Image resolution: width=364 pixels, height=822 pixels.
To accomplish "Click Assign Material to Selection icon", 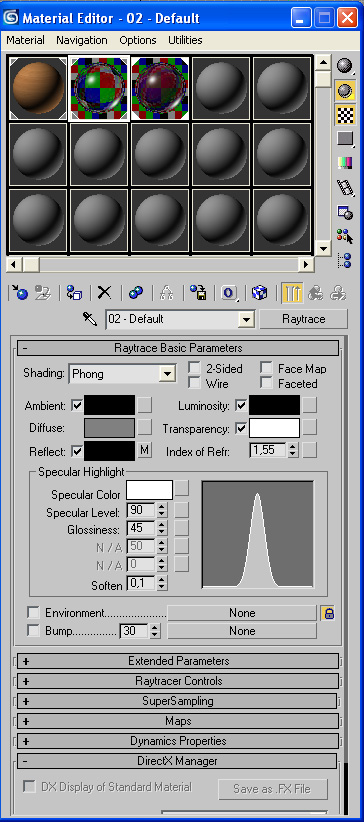I will point(74,293).
